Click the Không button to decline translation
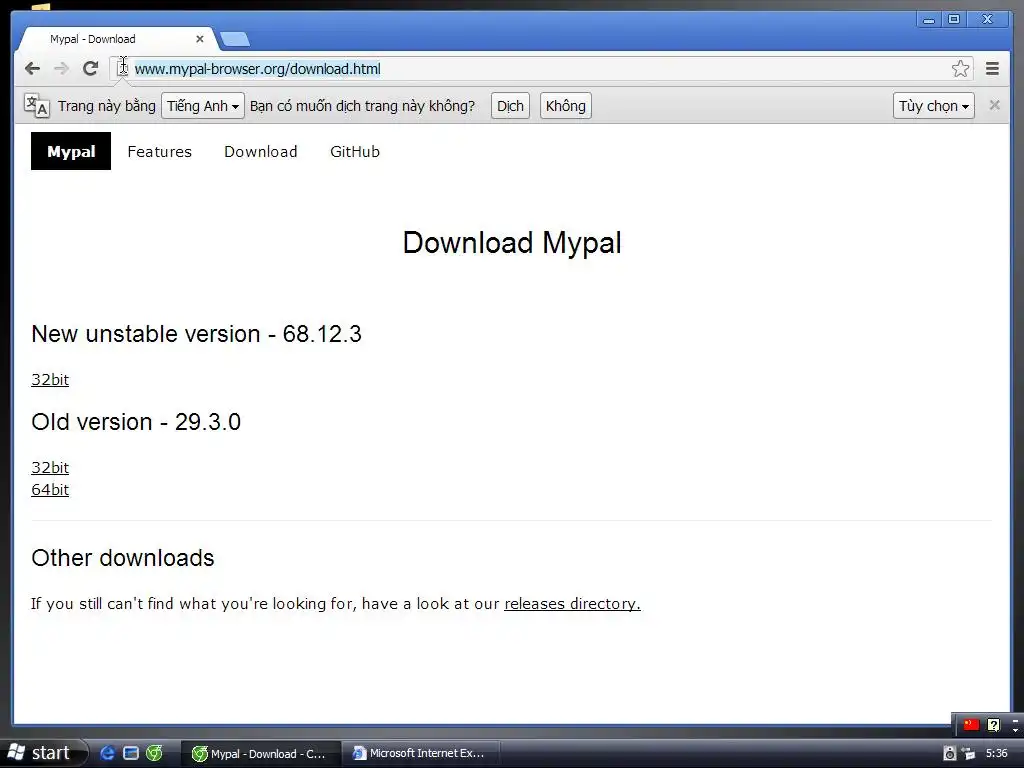1024x768 pixels. tap(566, 106)
